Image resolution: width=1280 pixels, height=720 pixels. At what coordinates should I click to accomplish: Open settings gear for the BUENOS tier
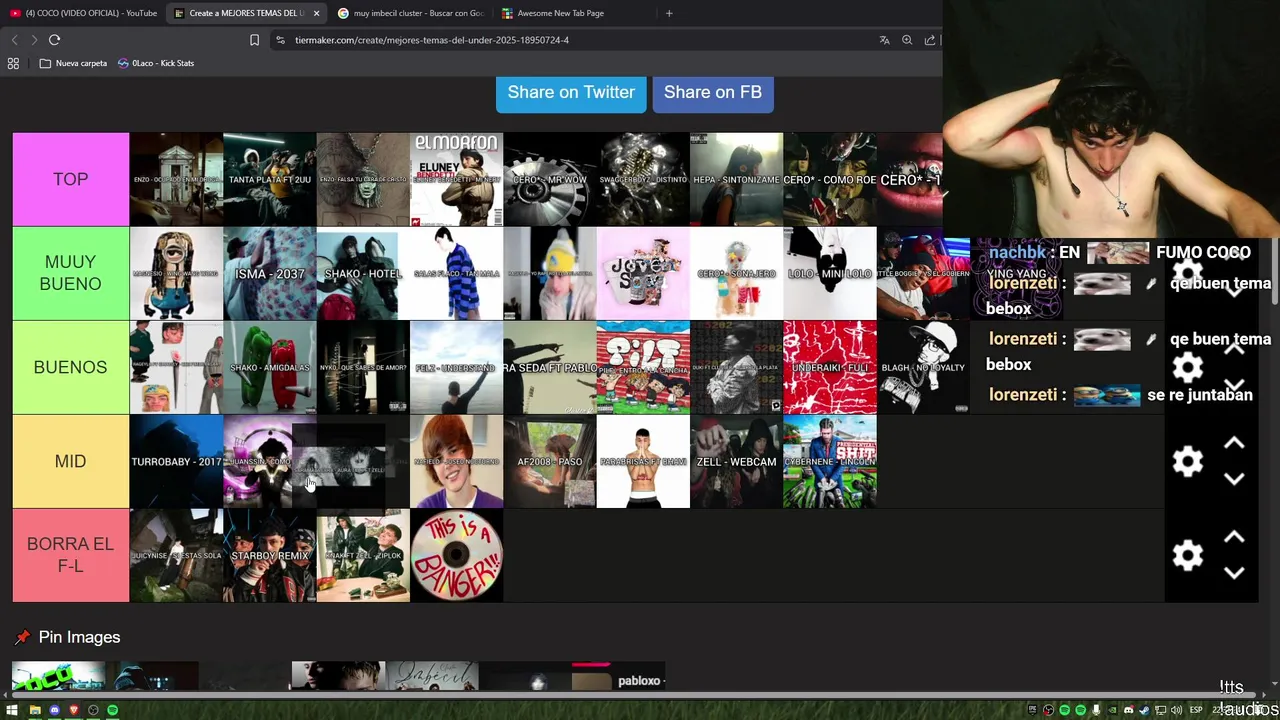click(x=1187, y=368)
